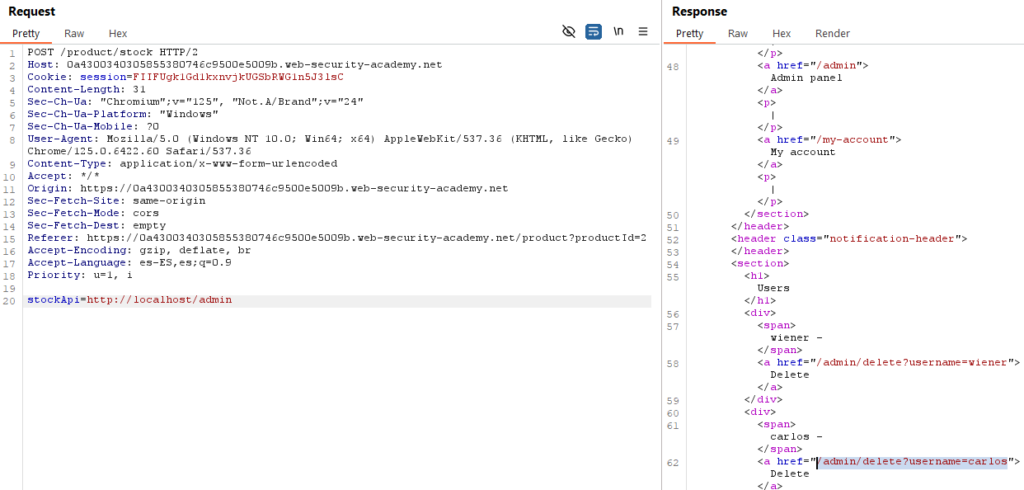Viewport: 1024px width, 490px height.
Task: Click the /admin/delete?username=wiener href line
Action: [x=888, y=363]
